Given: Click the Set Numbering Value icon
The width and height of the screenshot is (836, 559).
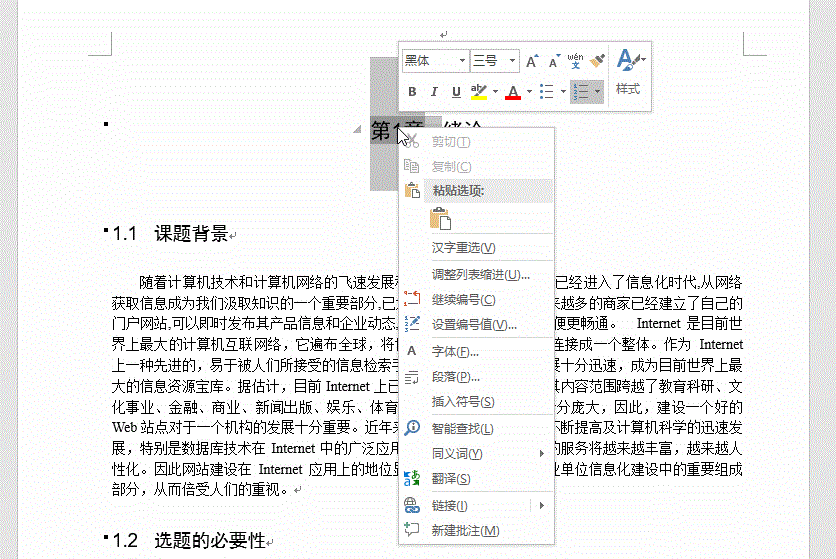Looking at the screenshot, I should click(412, 323).
